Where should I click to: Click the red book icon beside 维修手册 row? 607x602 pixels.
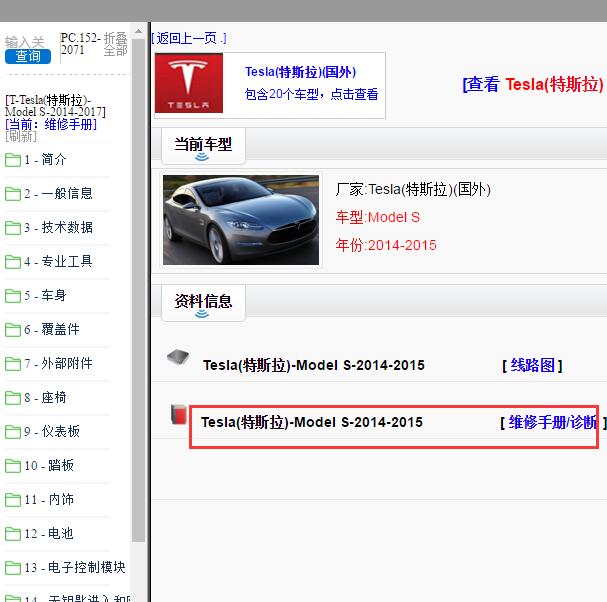click(178, 414)
